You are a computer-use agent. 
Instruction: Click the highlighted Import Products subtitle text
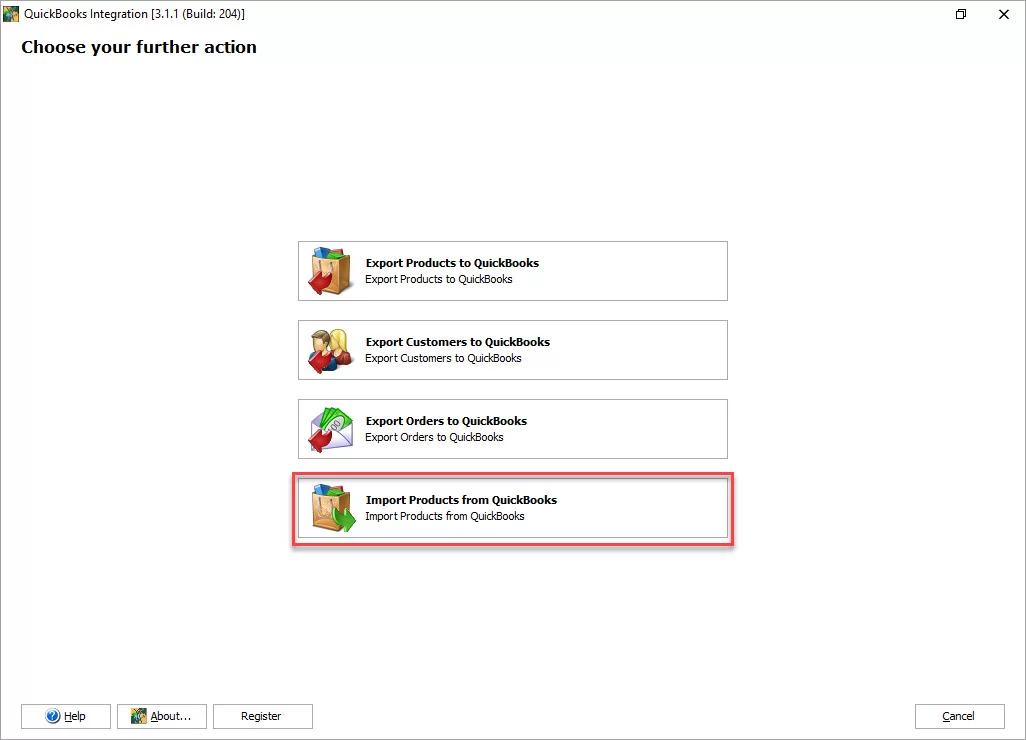tap(445, 516)
